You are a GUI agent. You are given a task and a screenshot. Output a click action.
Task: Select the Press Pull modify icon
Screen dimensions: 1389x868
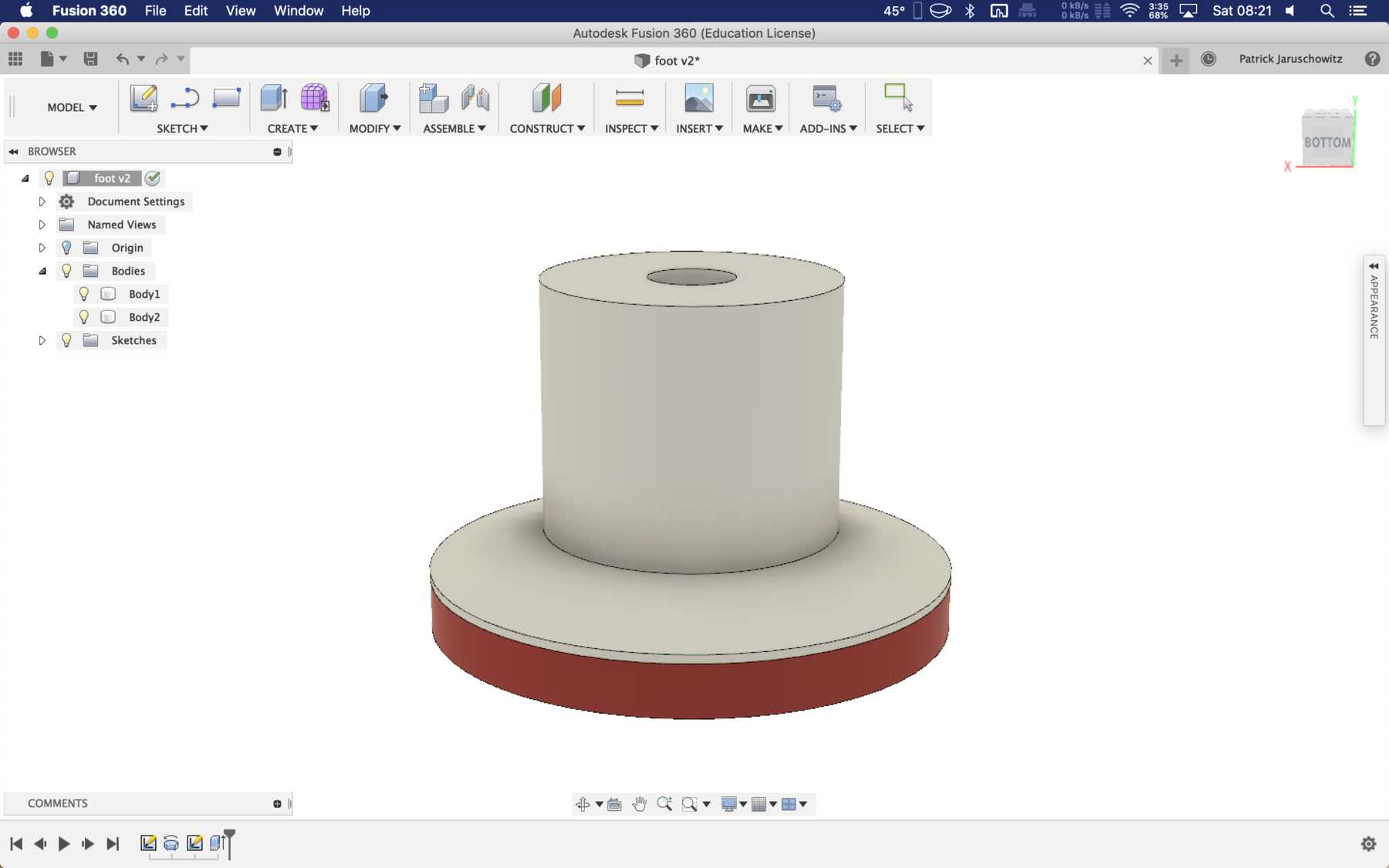373,99
